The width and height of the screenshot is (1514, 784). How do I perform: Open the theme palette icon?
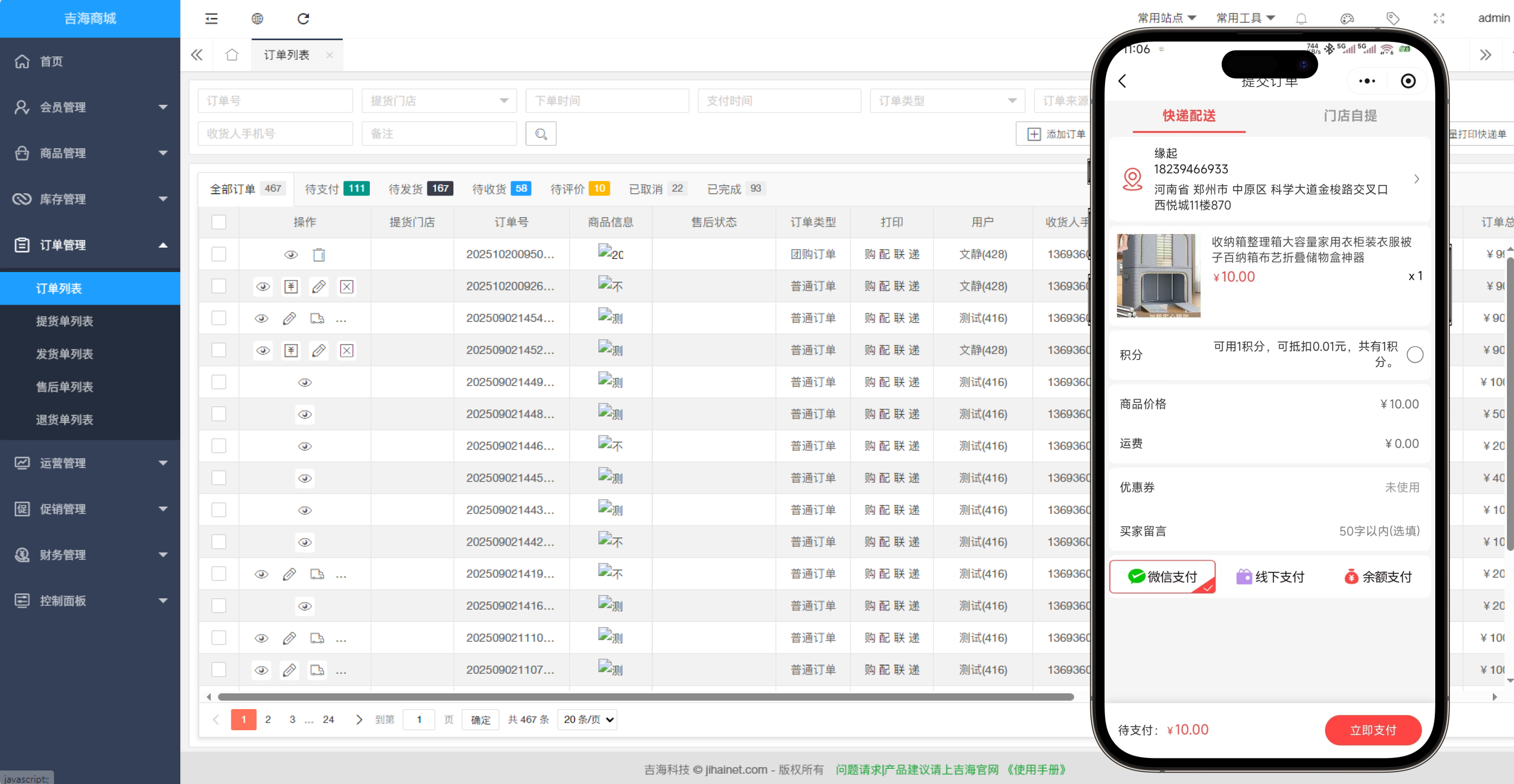click(x=1347, y=19)
